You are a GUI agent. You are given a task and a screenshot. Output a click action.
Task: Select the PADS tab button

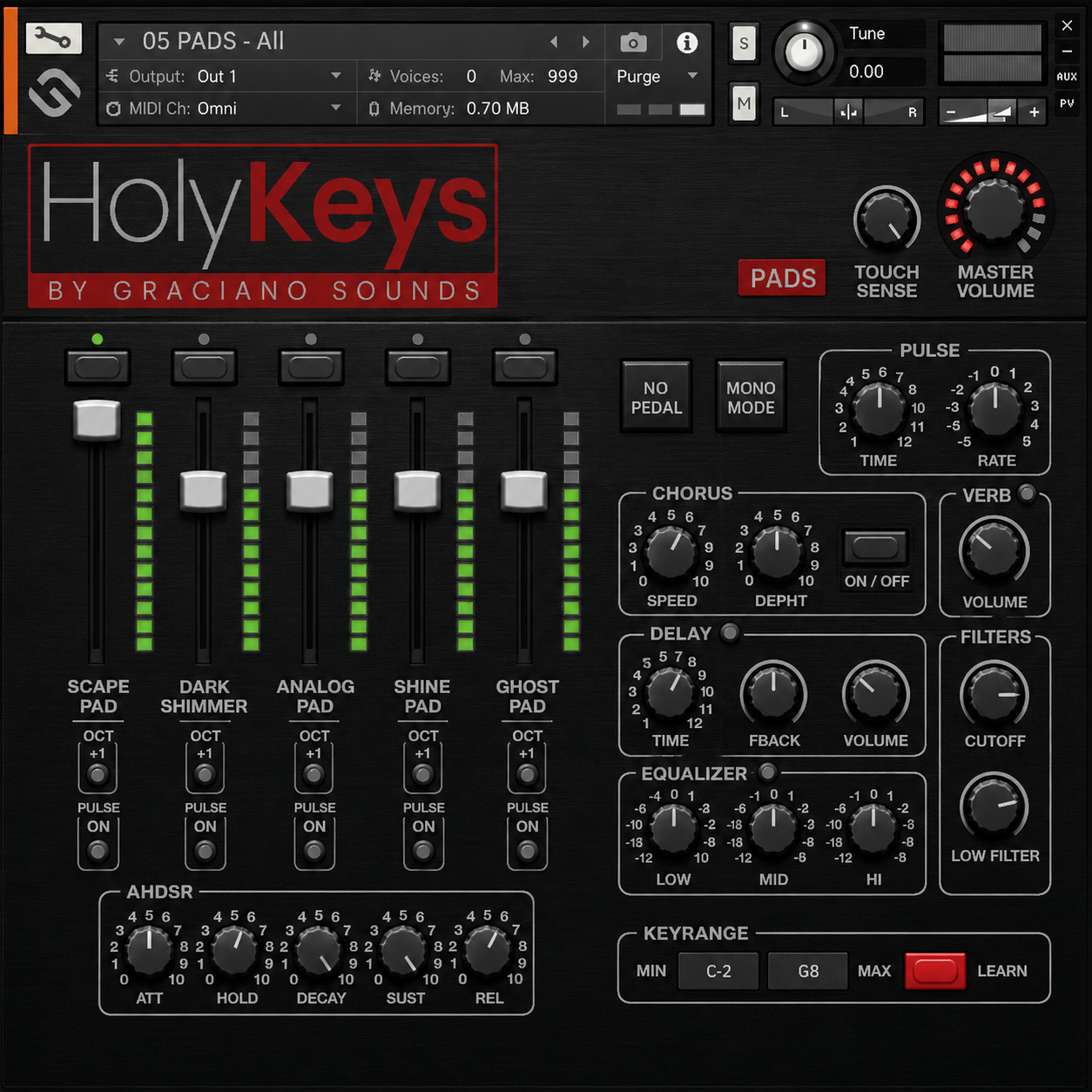(x=782, y=279)
